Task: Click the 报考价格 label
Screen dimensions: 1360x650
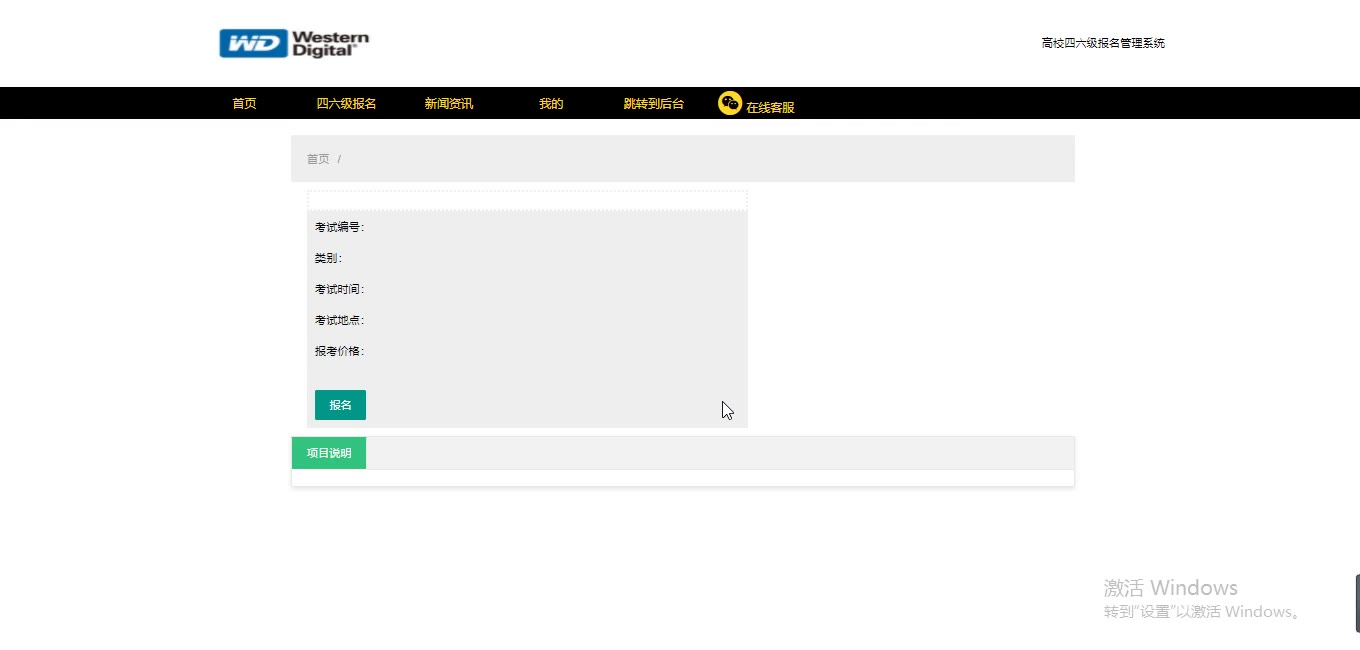Action: pos(339,351)
